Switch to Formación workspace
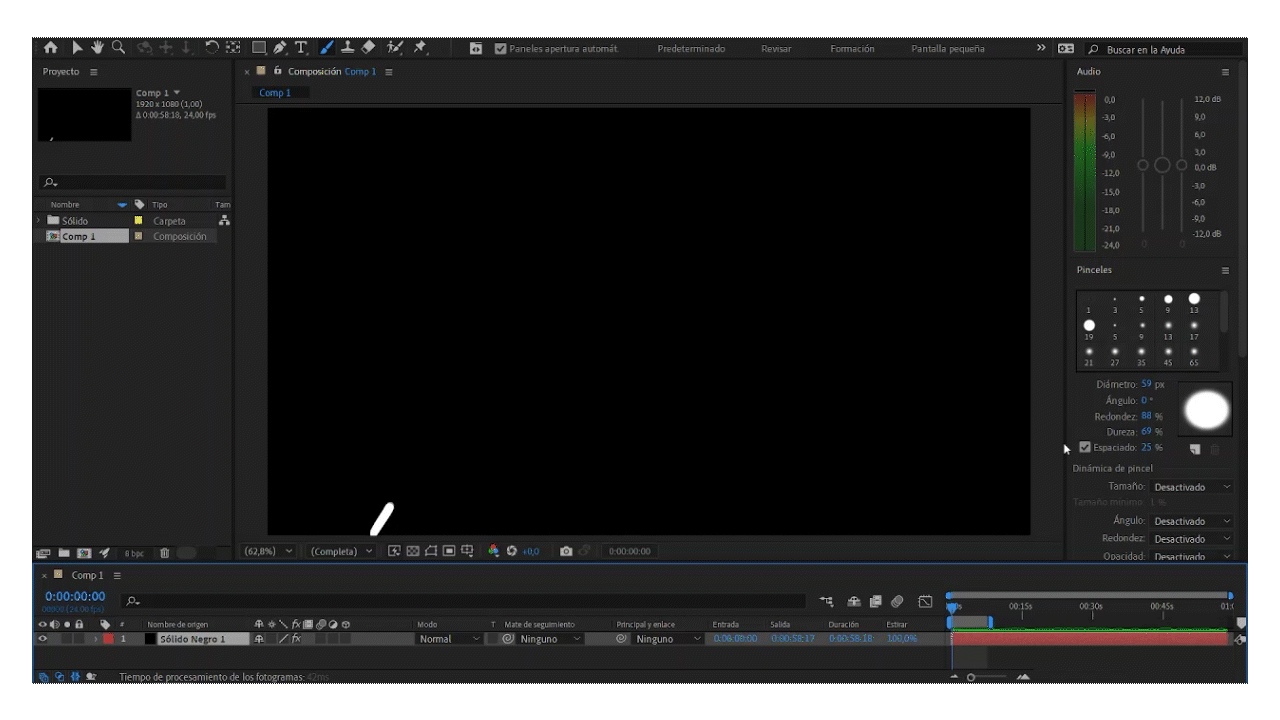Screen dimensions: 1280x720 tap(852, 48)
